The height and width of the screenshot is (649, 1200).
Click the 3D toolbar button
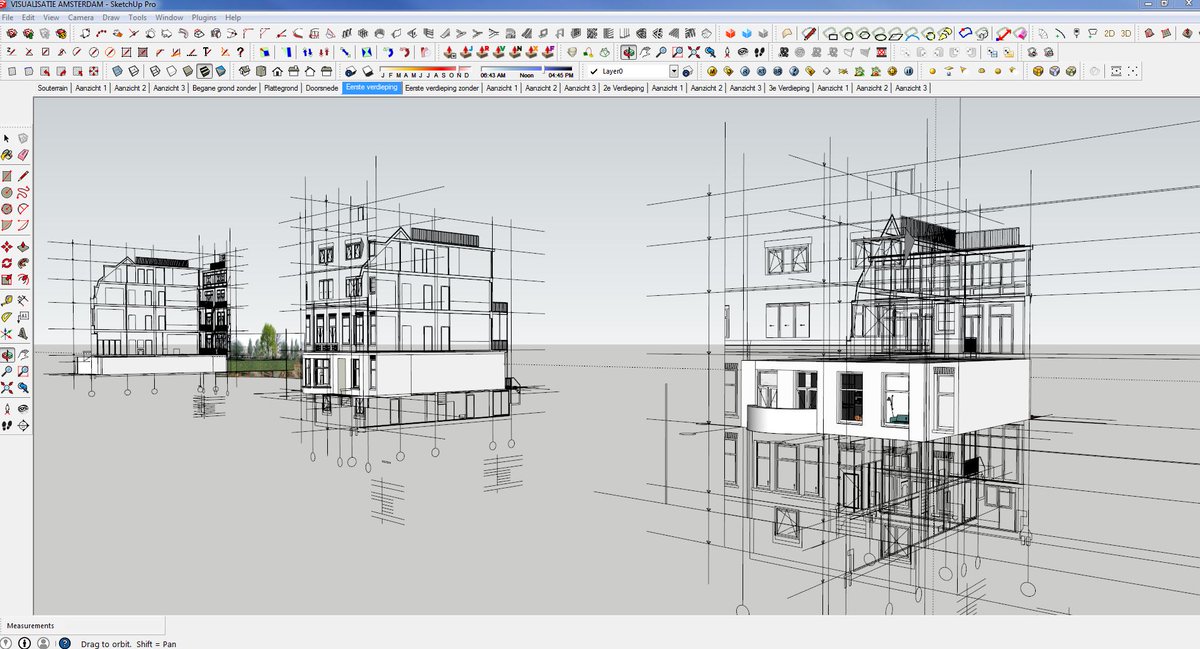click(1125, 33)
